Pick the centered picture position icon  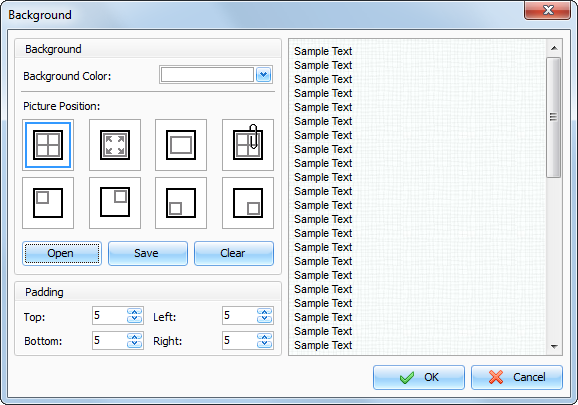(181, 145)
